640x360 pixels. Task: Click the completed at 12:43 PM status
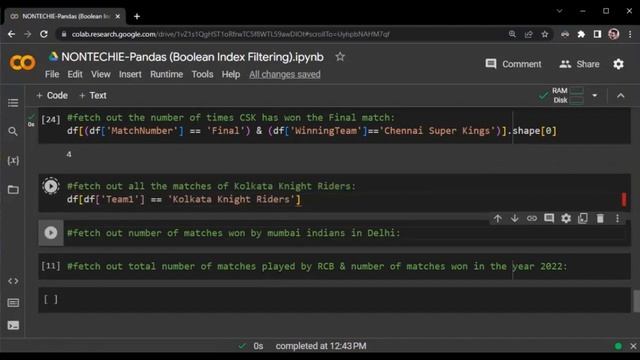click(321, 346)
